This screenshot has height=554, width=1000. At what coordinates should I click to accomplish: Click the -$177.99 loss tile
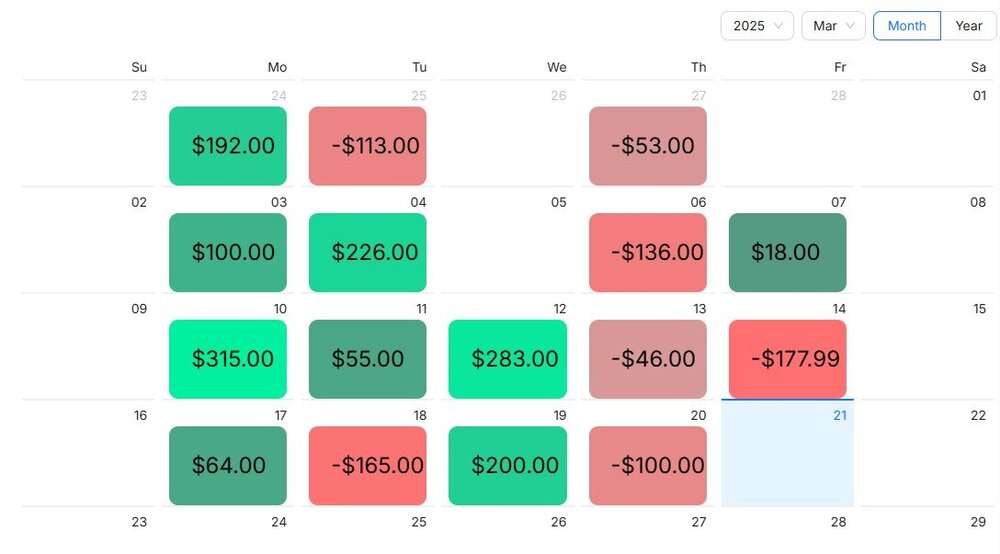click(x=788, y=359)
